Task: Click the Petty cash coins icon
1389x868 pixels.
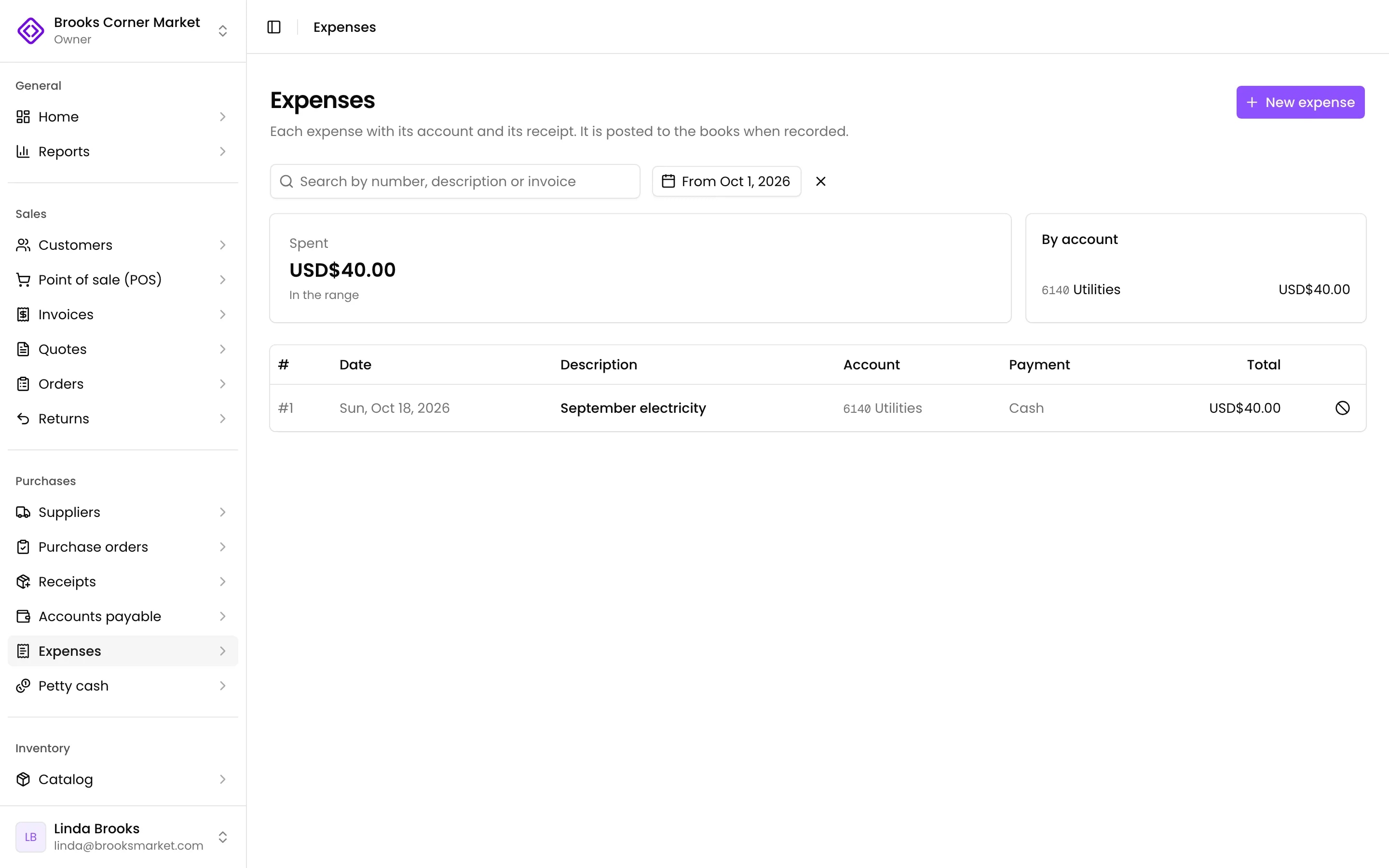Action: pyautogui.click(x=23, y=686)
